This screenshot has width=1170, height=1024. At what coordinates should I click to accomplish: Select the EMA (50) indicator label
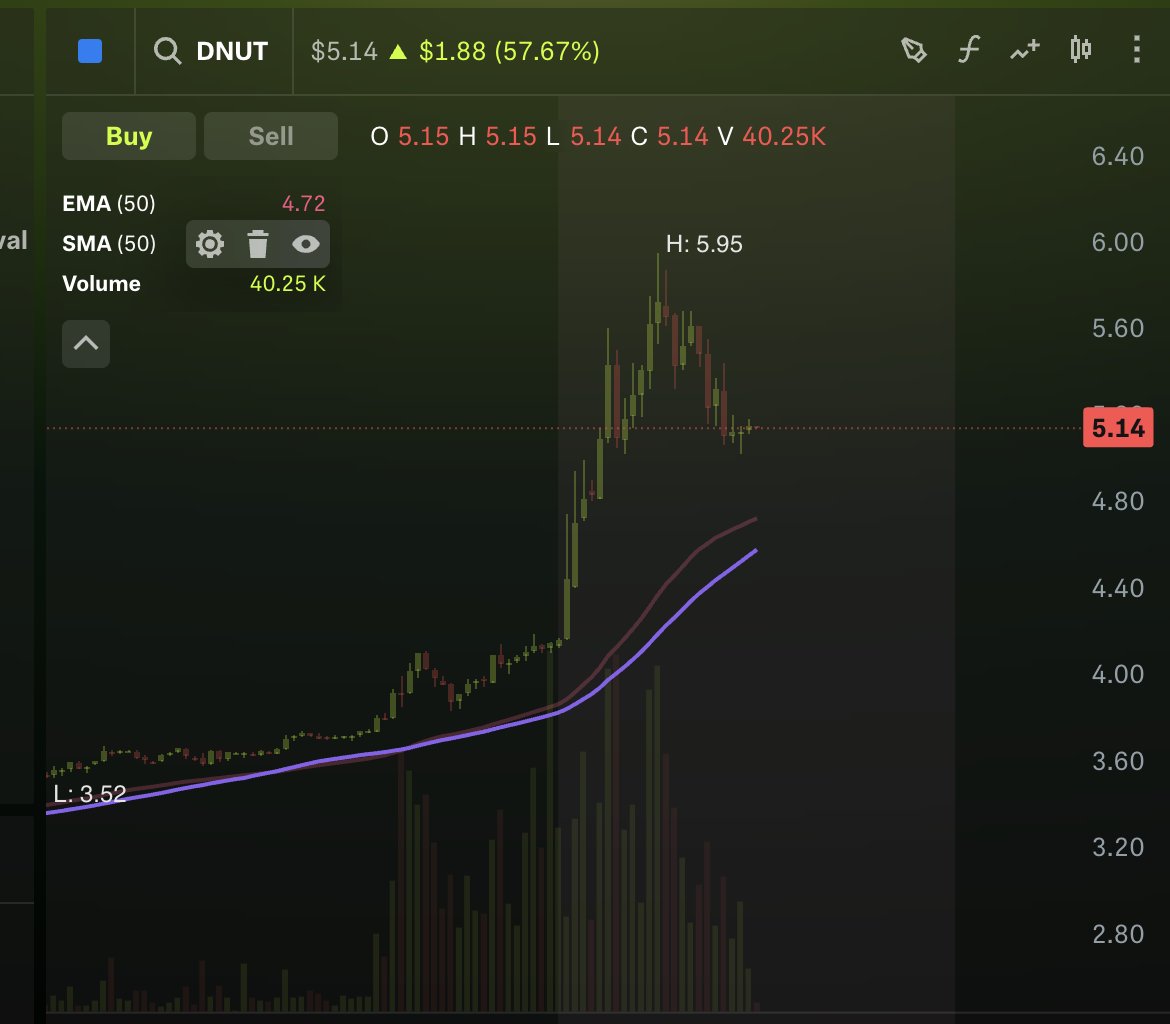109,203
